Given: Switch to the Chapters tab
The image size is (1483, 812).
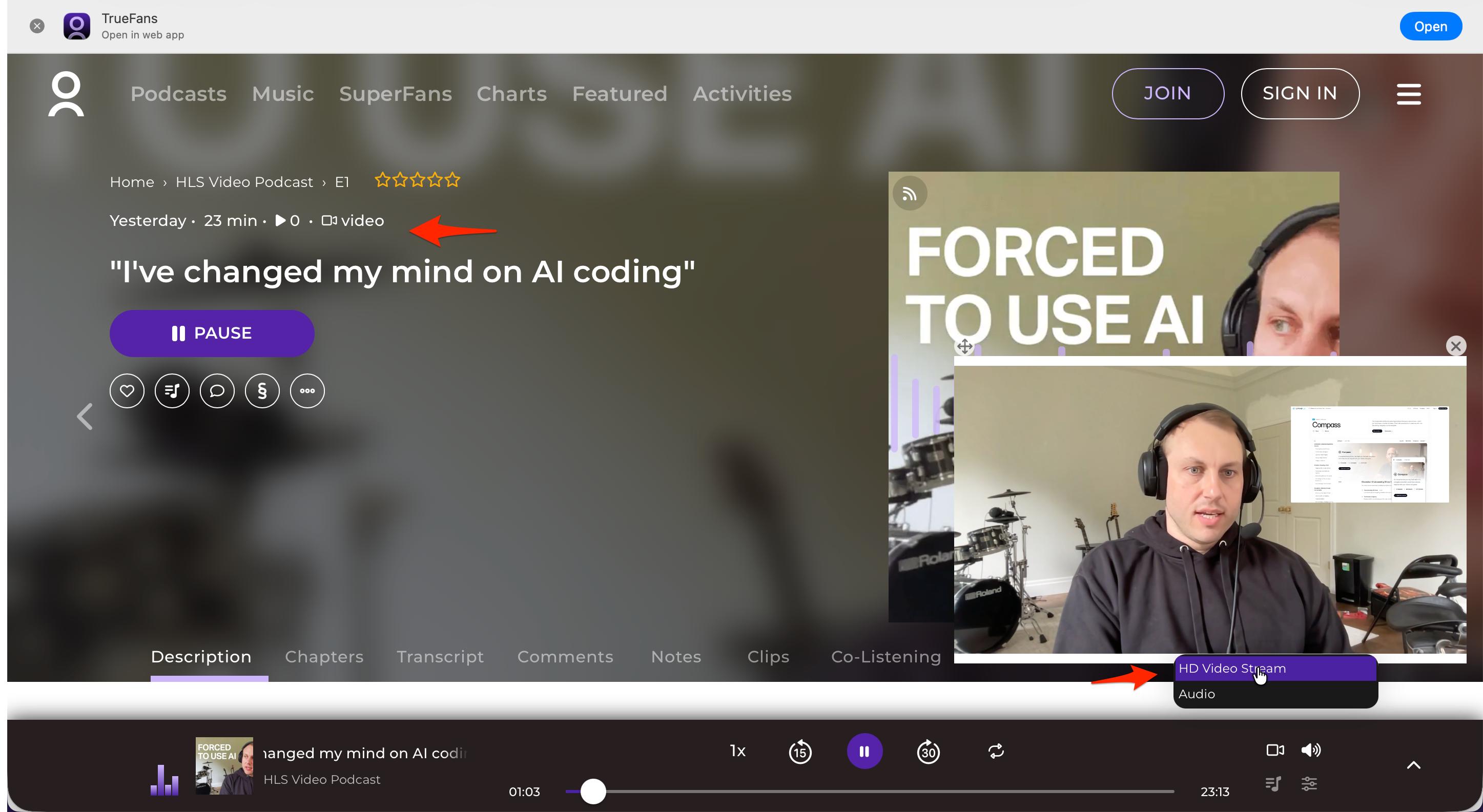Looking at the screenshot, I should [x=324, y=657].
